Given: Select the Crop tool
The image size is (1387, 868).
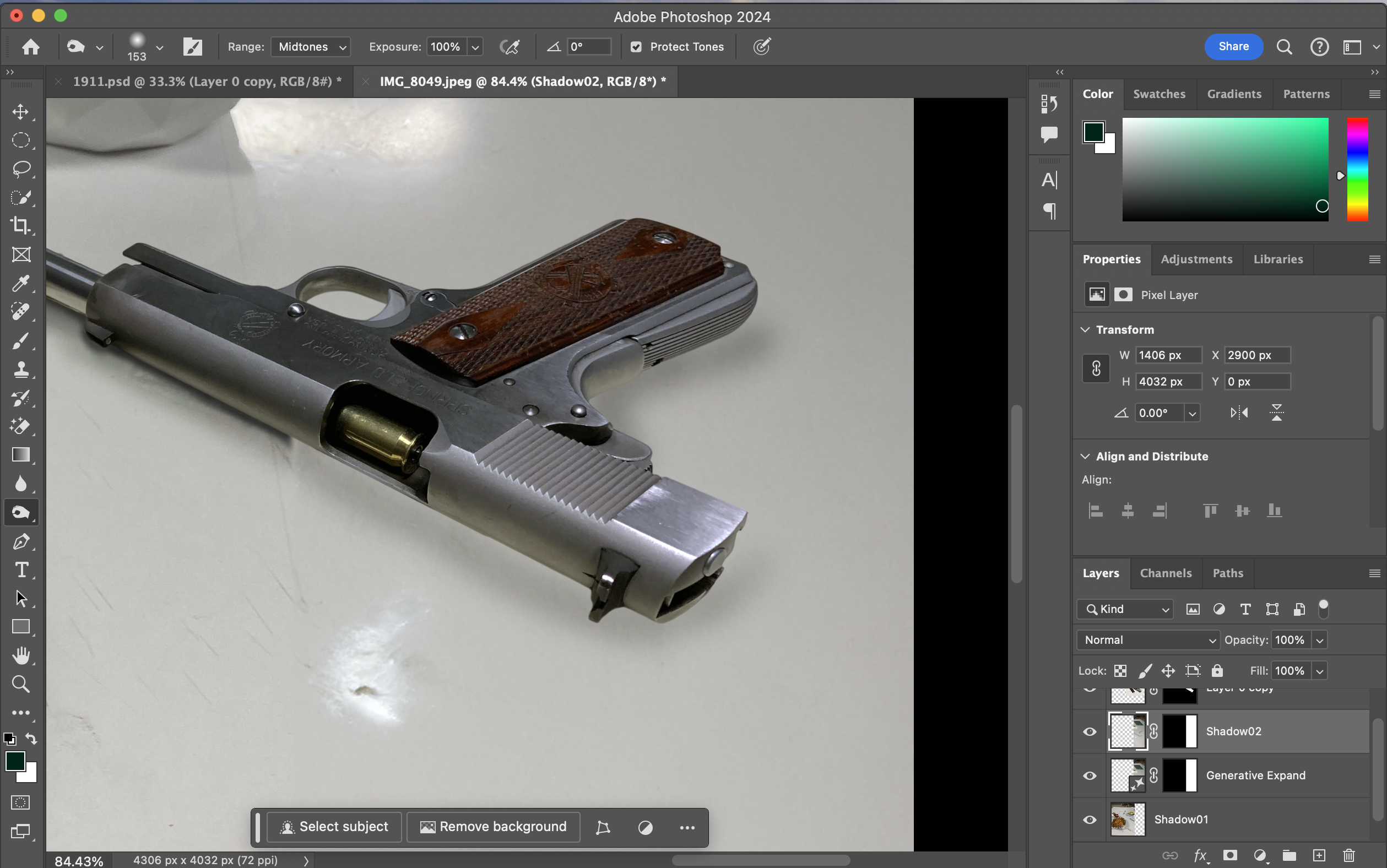Looking at the screenshot, I should click(x=21, y=226).
